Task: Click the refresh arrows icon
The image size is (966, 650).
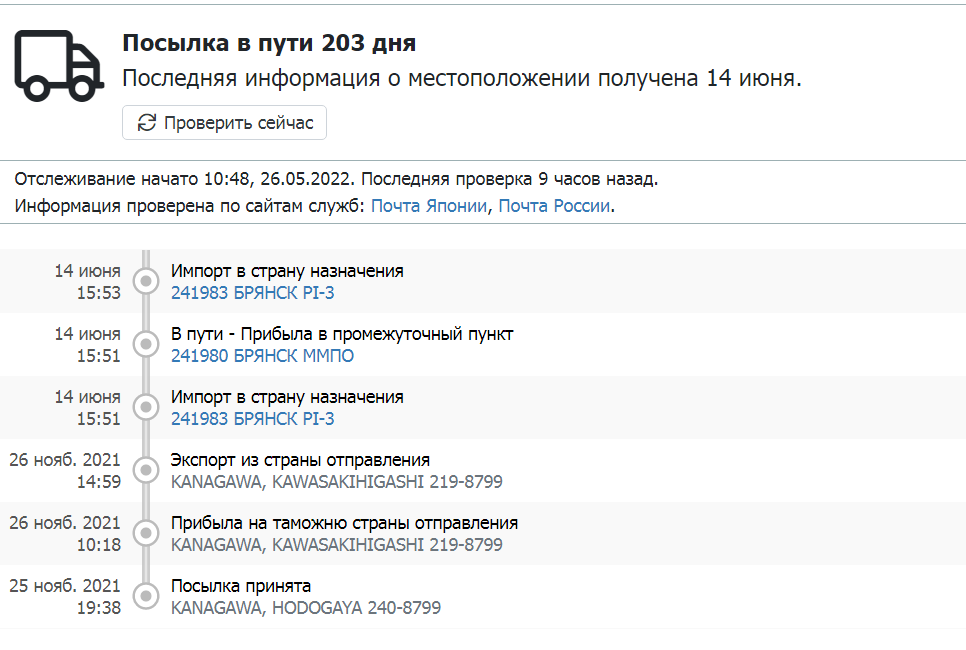Action: click(147, 122)
